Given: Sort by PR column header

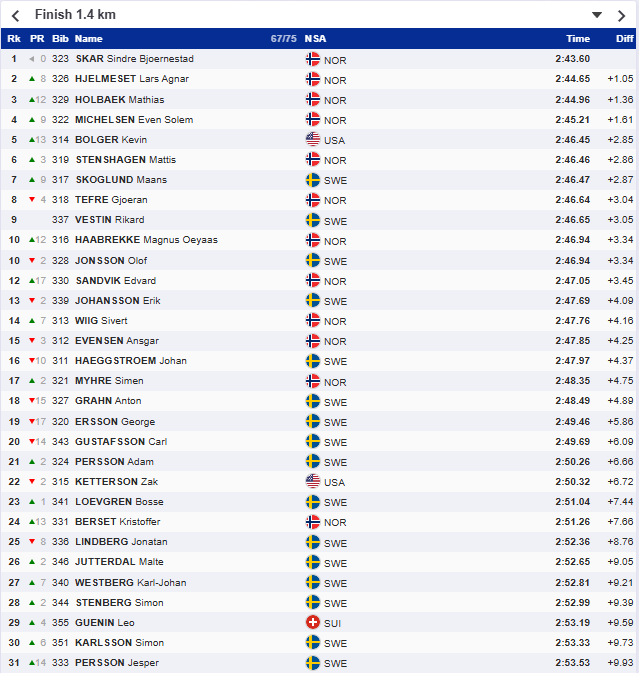Looking at the screenshot, I should tap(37, 39).
